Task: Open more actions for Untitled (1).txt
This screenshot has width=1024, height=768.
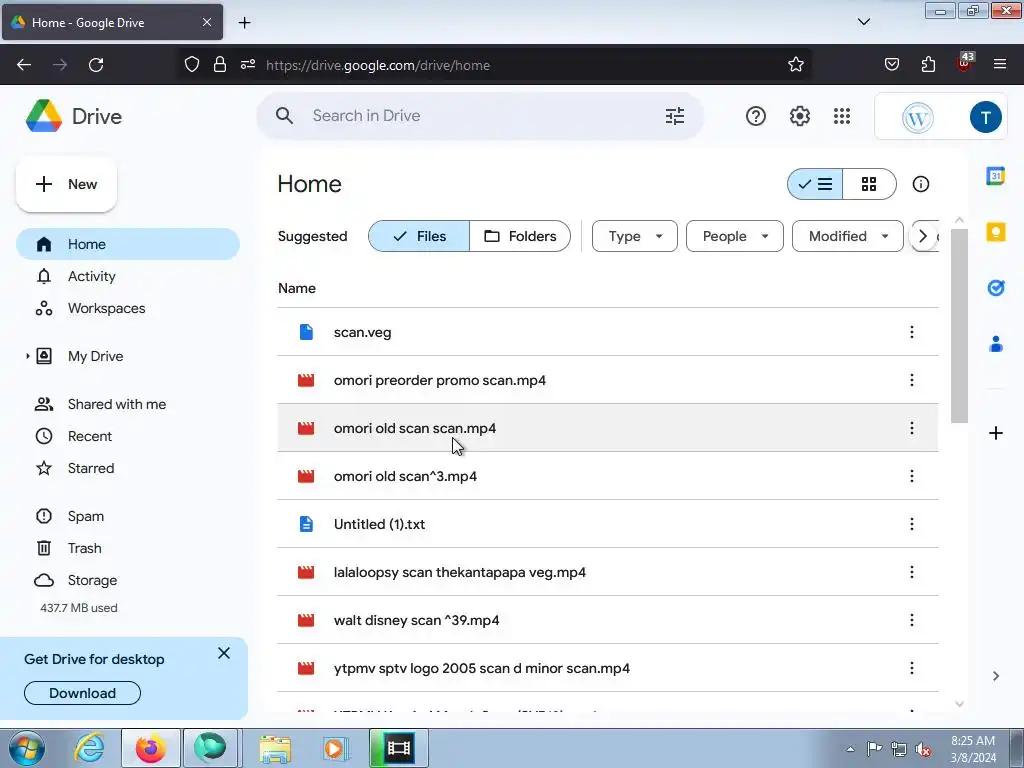Action: pos(912,524)
